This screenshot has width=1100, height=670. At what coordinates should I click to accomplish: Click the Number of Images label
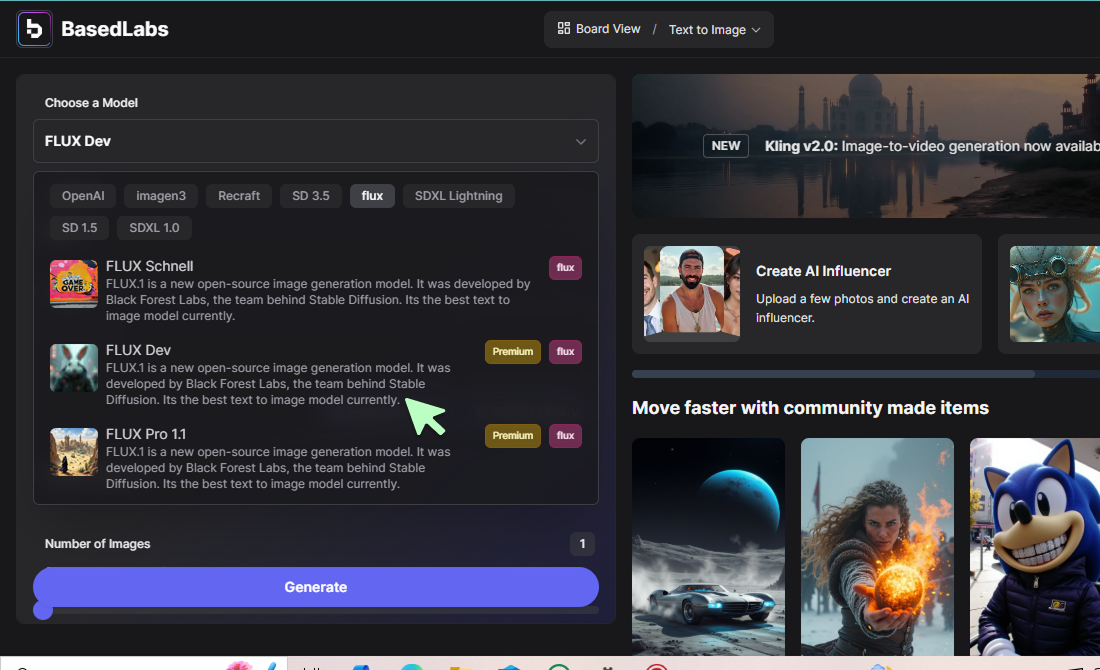click(98, 544)
